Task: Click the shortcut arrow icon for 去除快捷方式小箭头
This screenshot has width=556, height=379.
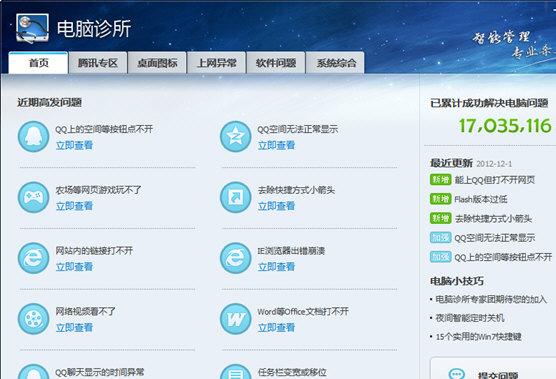Action: [235, 197]
